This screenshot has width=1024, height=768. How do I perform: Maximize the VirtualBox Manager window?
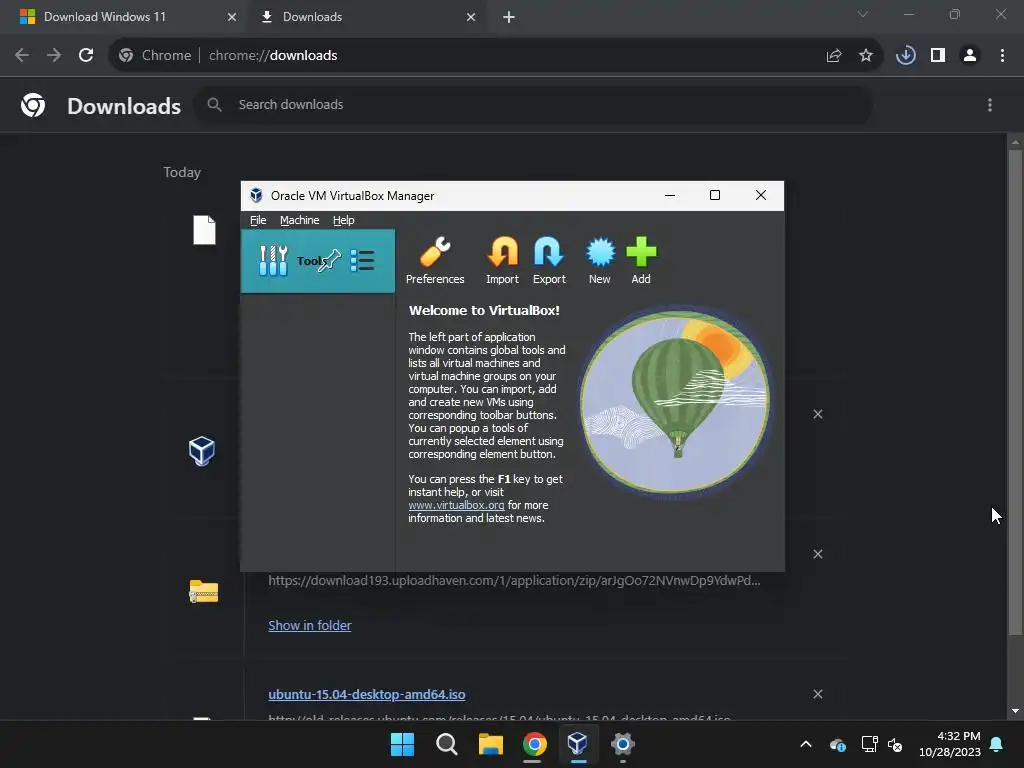pos(715,195)
